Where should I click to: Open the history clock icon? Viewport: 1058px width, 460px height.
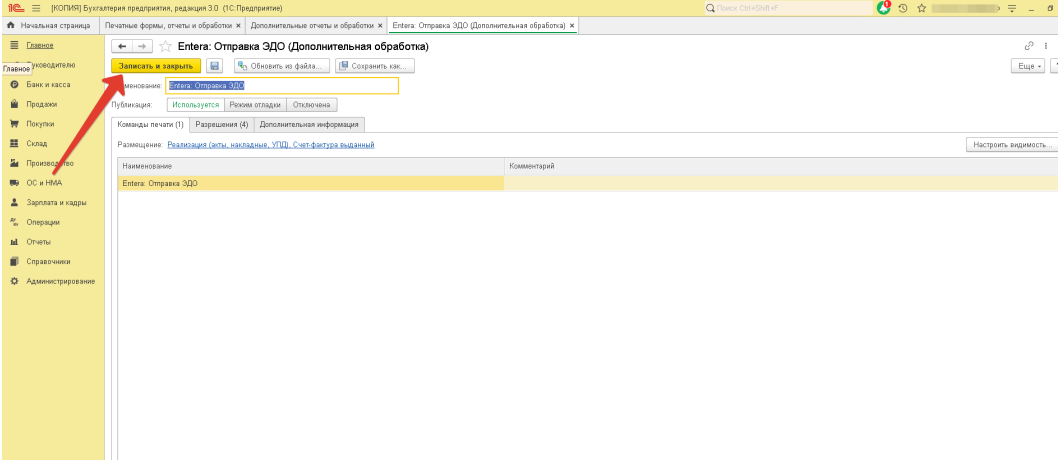(903, 8)
